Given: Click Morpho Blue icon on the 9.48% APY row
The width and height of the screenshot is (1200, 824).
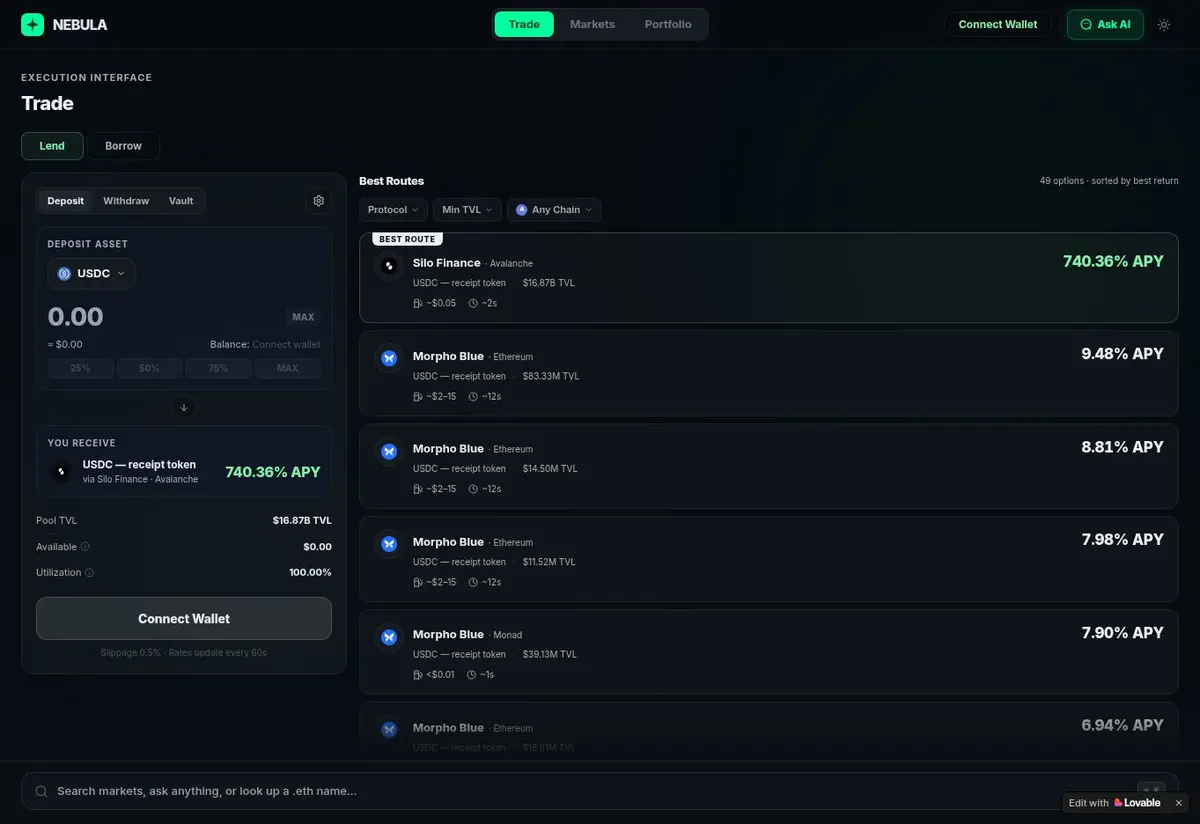Looking at the screenshot, I should 389,358.
